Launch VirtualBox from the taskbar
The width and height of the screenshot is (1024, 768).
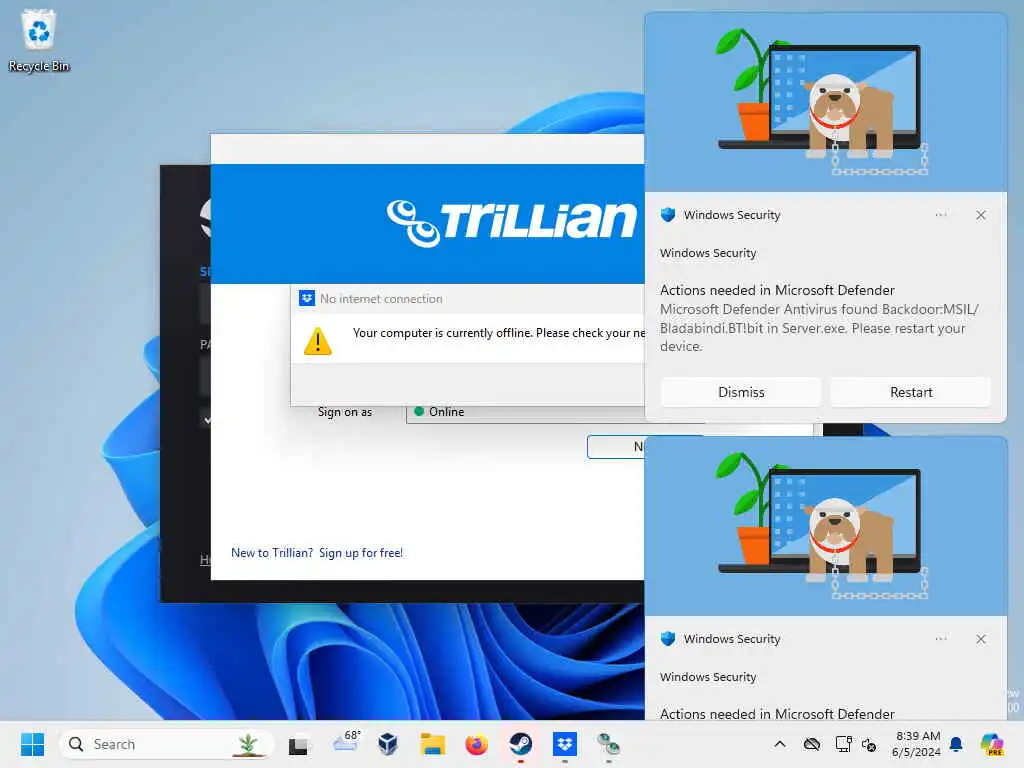click(x=388, y=744)
